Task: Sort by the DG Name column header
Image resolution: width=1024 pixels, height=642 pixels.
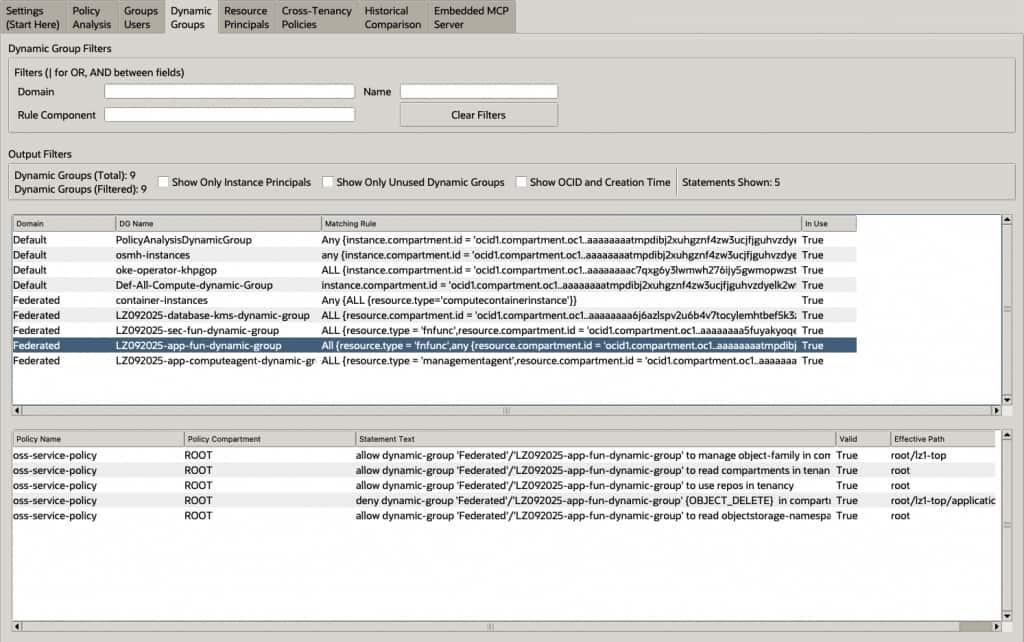Action: click(x=218, y=223)
